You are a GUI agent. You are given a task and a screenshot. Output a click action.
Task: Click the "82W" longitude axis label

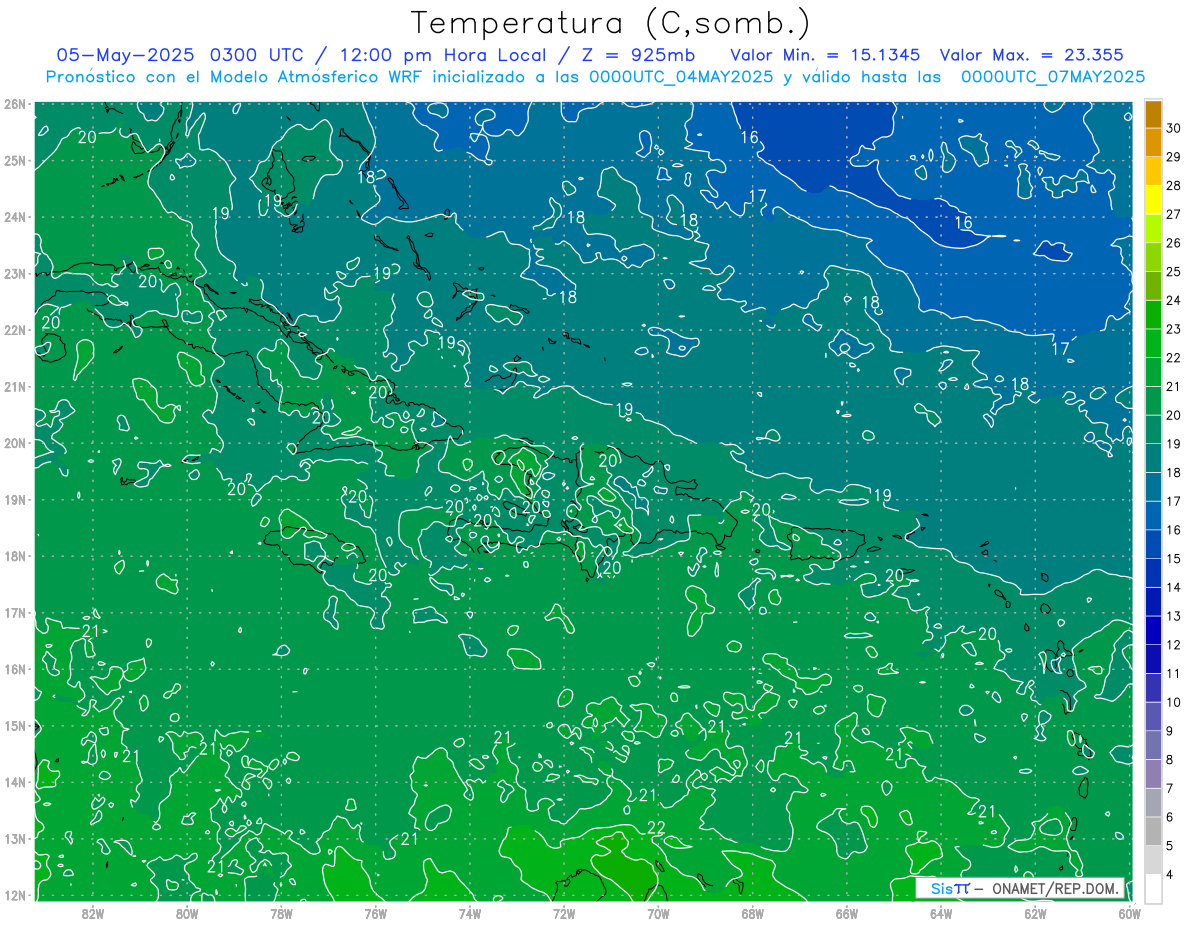click(x=93, y=912)
